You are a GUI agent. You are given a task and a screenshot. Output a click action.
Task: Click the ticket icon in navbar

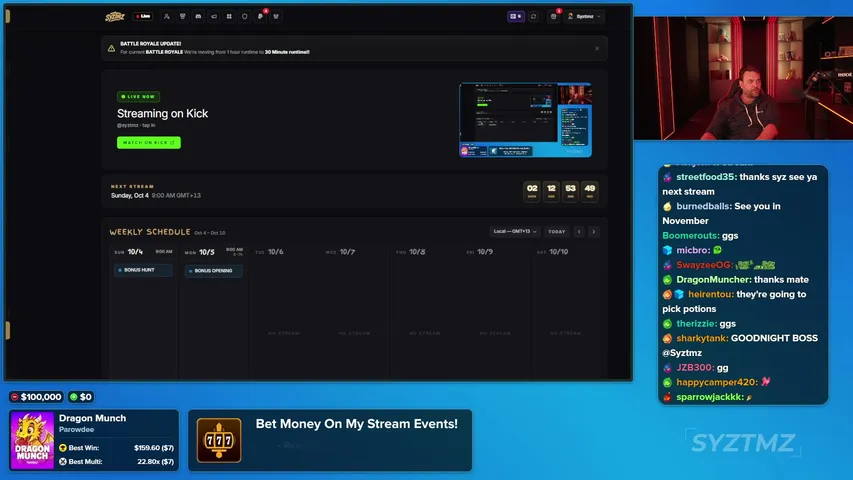tap(214, 16)
